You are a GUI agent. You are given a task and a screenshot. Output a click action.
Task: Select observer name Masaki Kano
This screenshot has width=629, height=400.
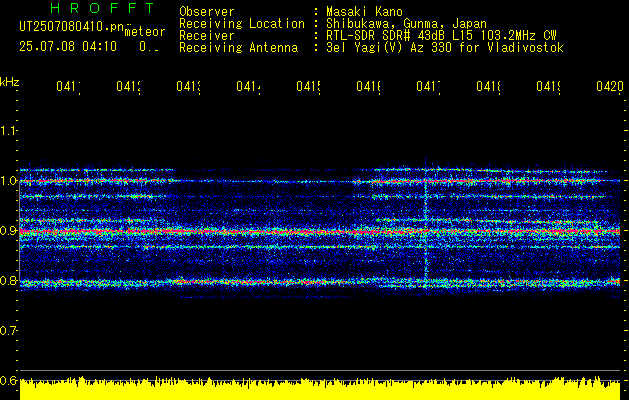pyautogui.click(x=364, y=11)
